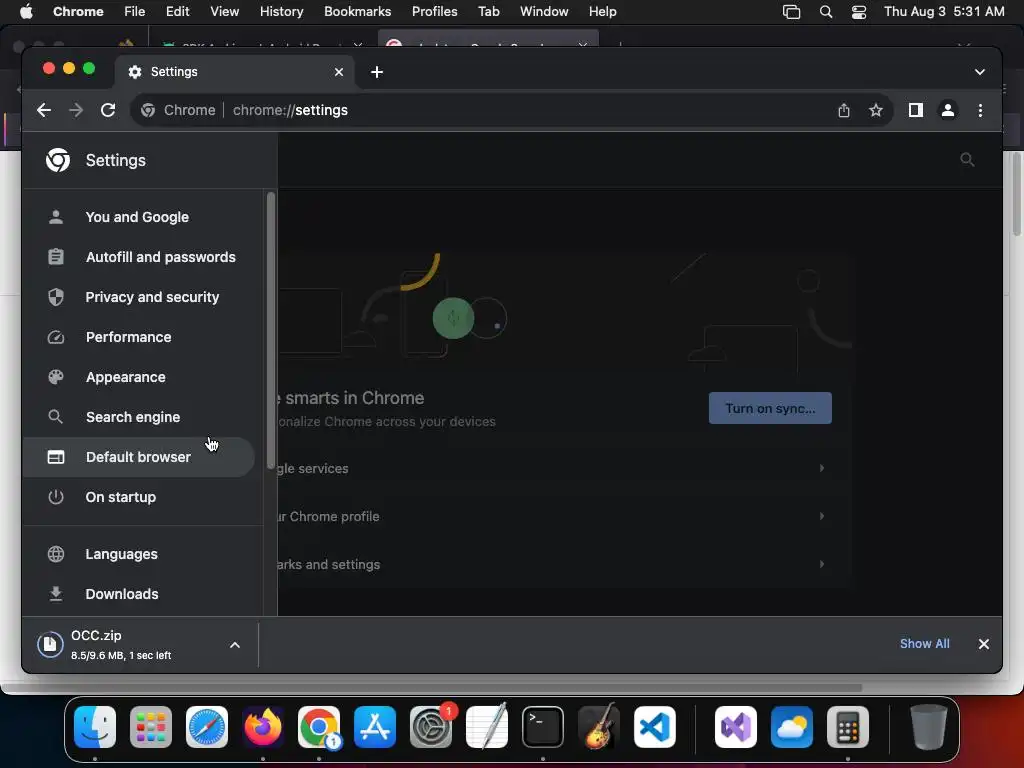Open the Edit menu
1024x768 pixels.
[178, 11]
